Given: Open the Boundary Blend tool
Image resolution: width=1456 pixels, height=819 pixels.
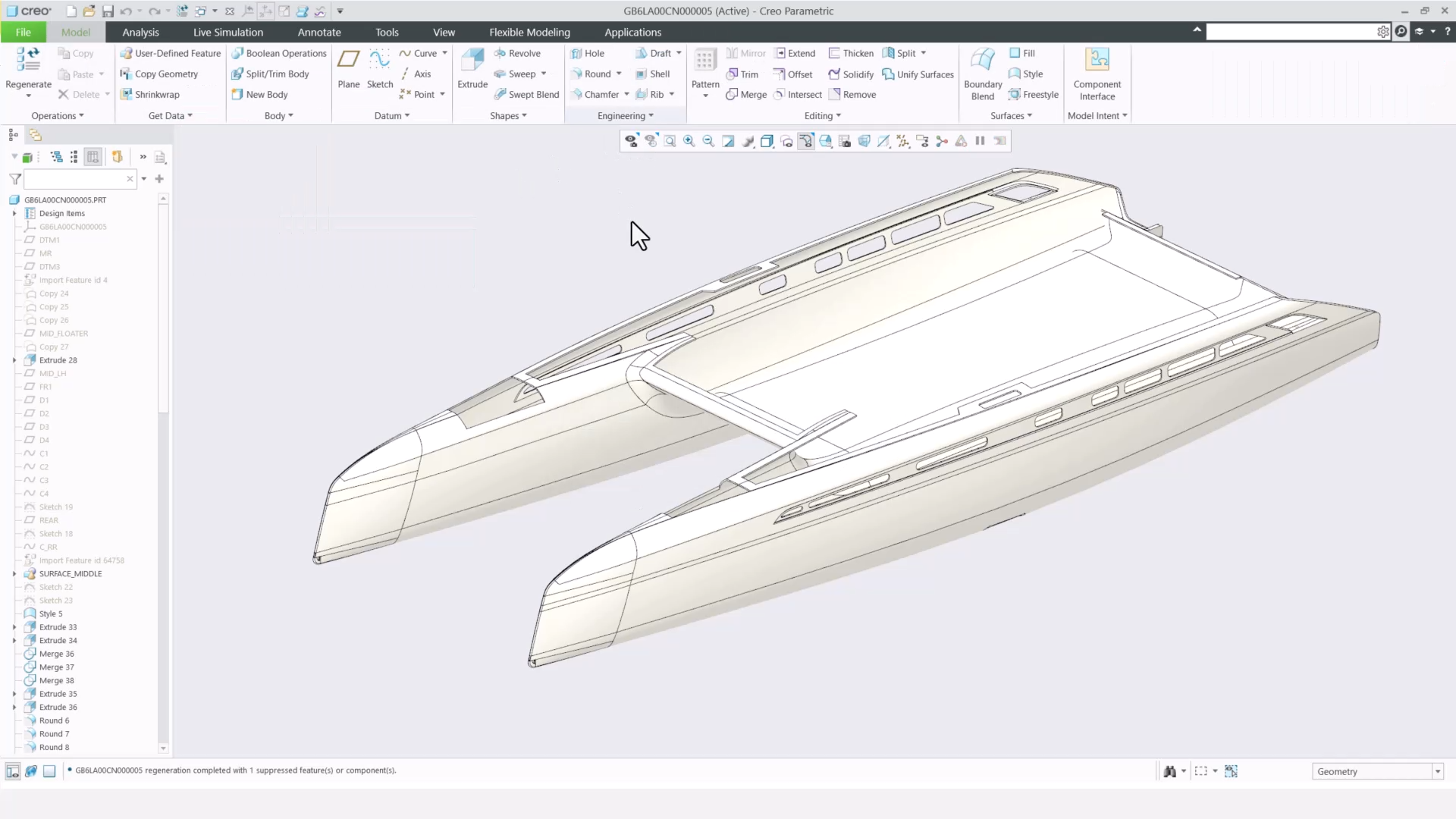Looking at the screenshot, I should 983,74.
